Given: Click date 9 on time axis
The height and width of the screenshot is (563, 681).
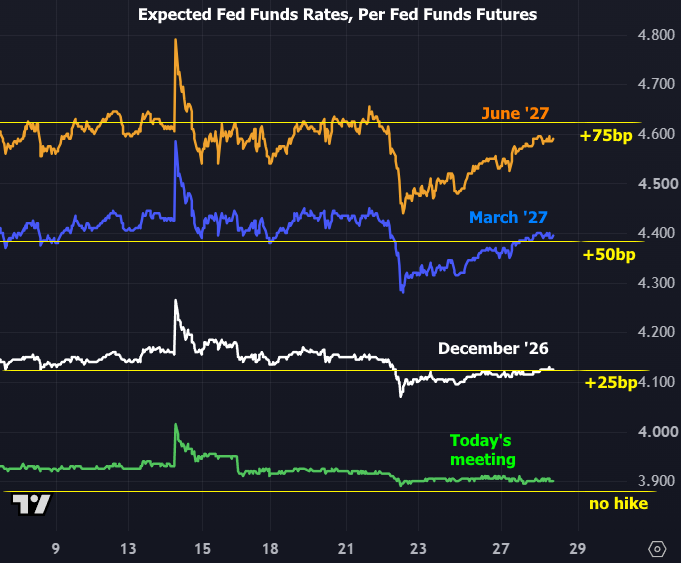Looking at the screenshot, I should pyautogui.click(x=56, y=549).
